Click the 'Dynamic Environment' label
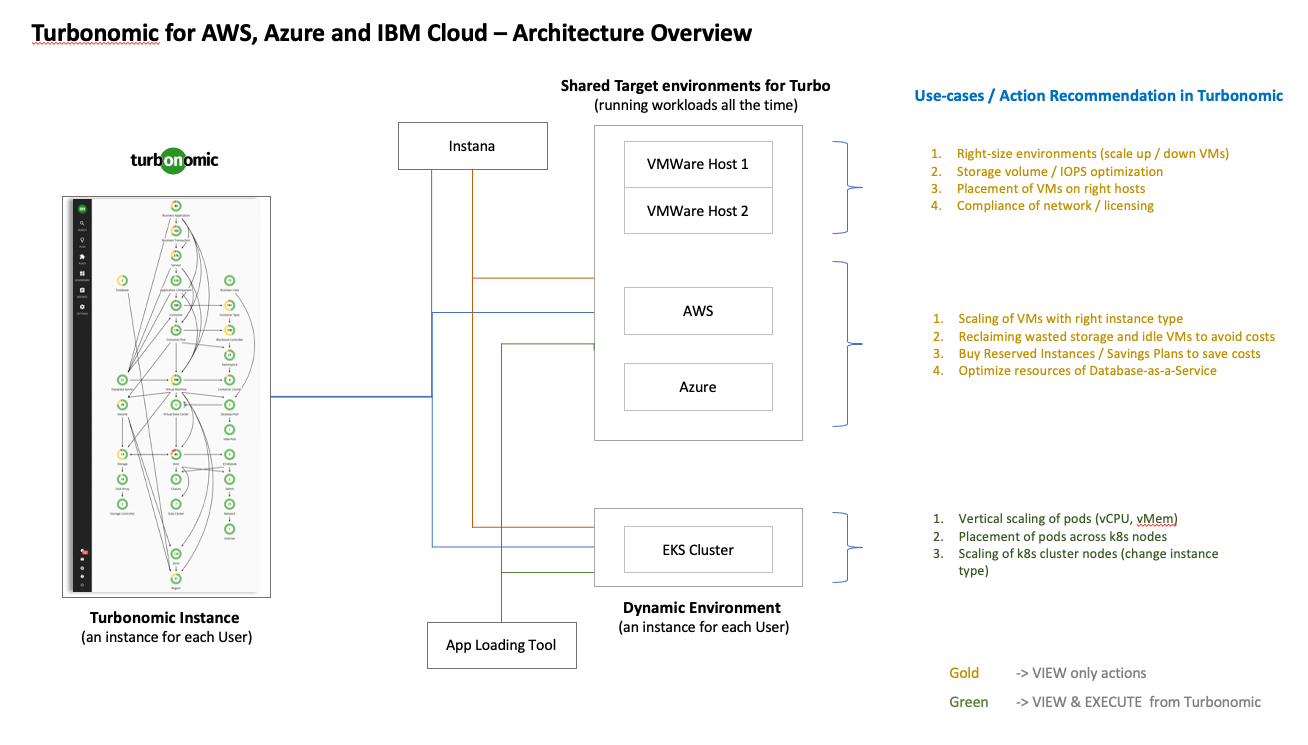 702,607
